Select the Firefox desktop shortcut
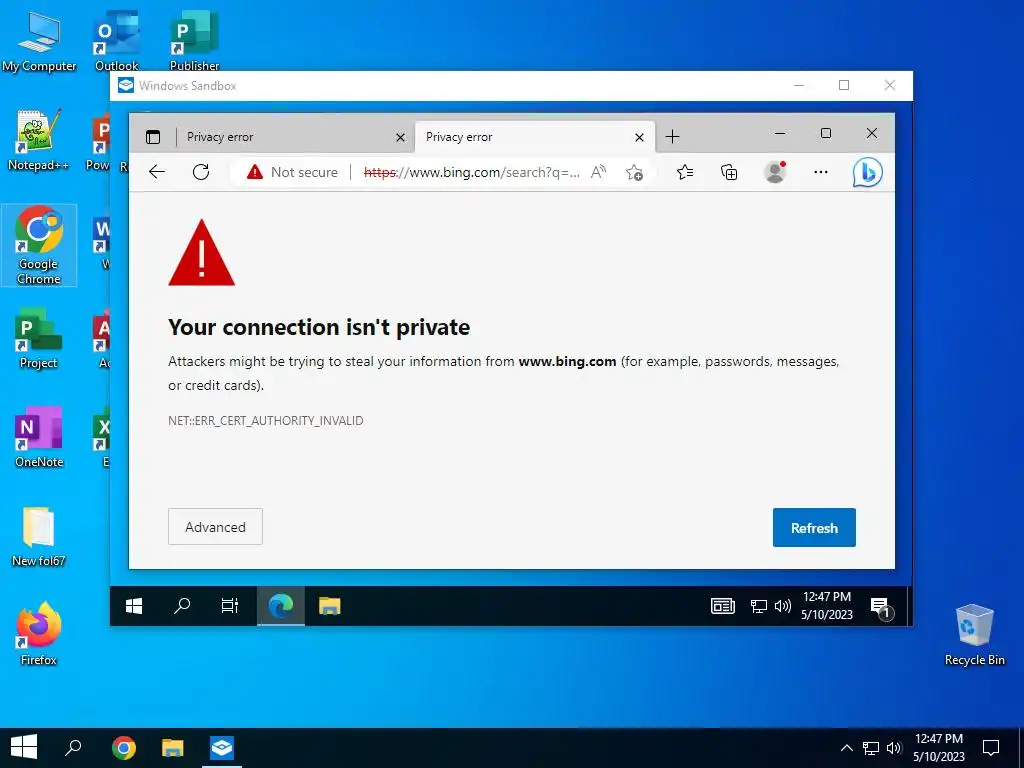The width and height of the screenshot is (1024, 768). (x=39, y=633)
